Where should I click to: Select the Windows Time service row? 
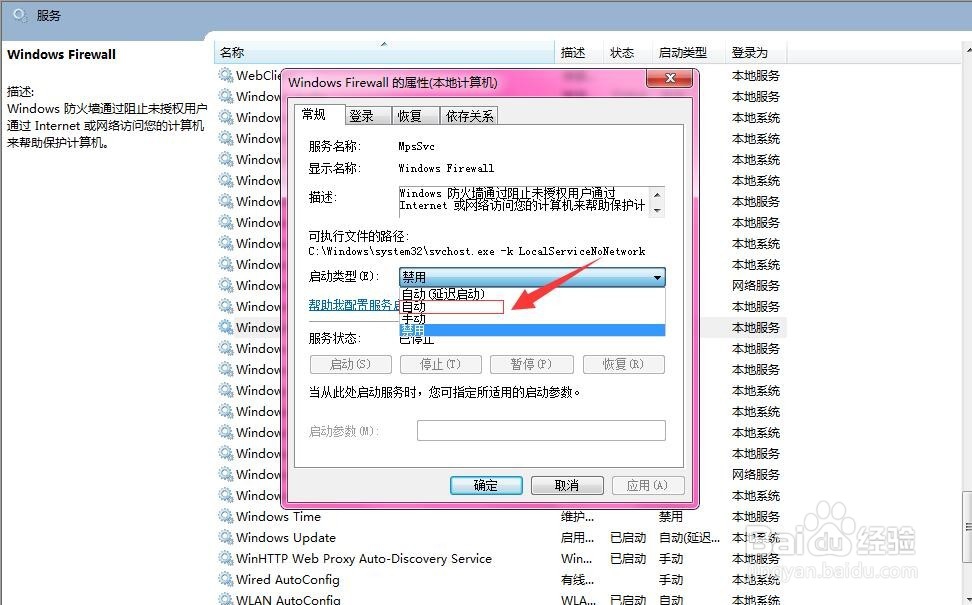click(501, 516)
